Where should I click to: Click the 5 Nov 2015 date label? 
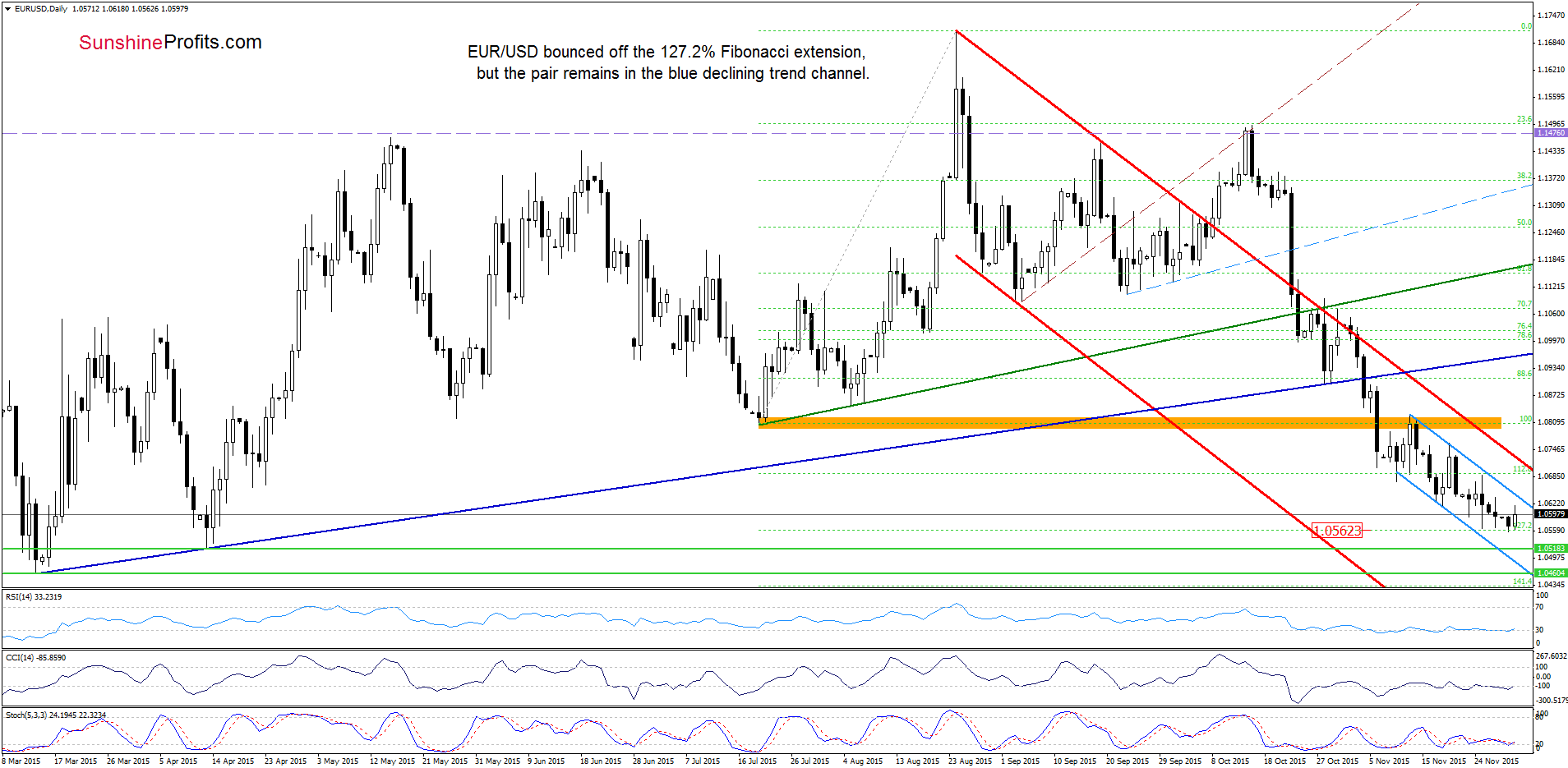click(x=1389, y=761)
